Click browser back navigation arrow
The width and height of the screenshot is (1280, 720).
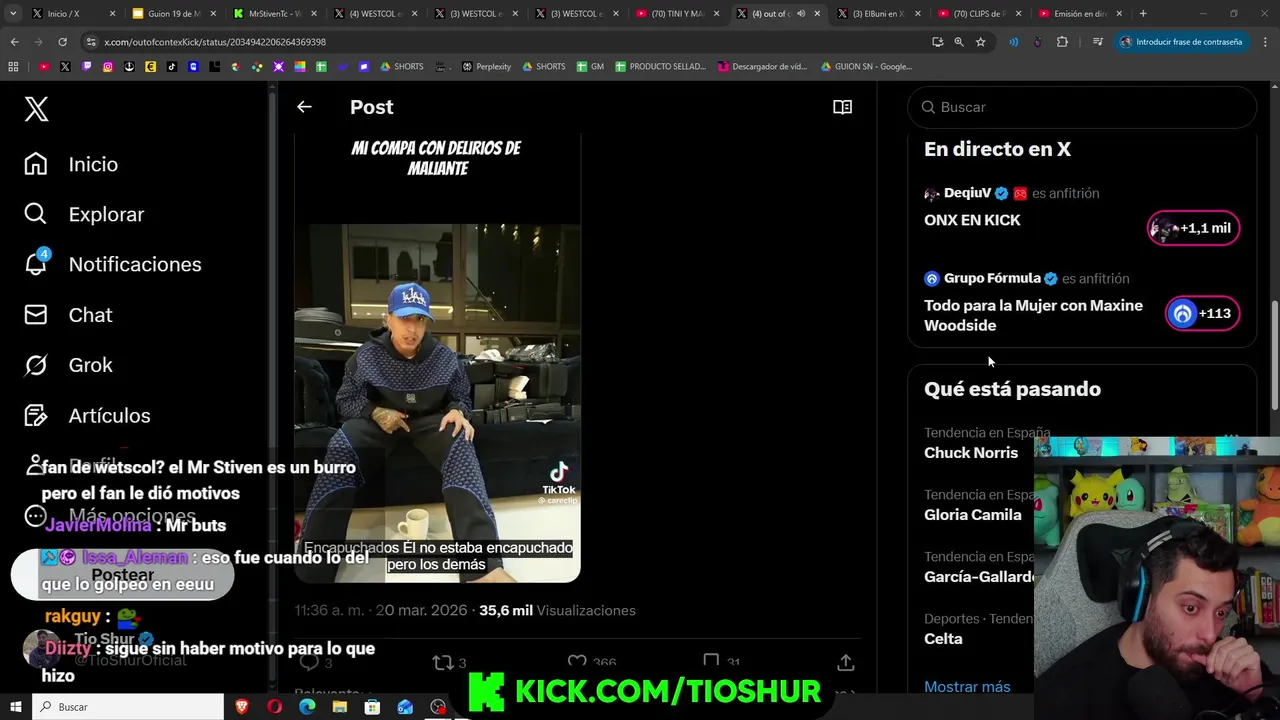tap(14, 42)
